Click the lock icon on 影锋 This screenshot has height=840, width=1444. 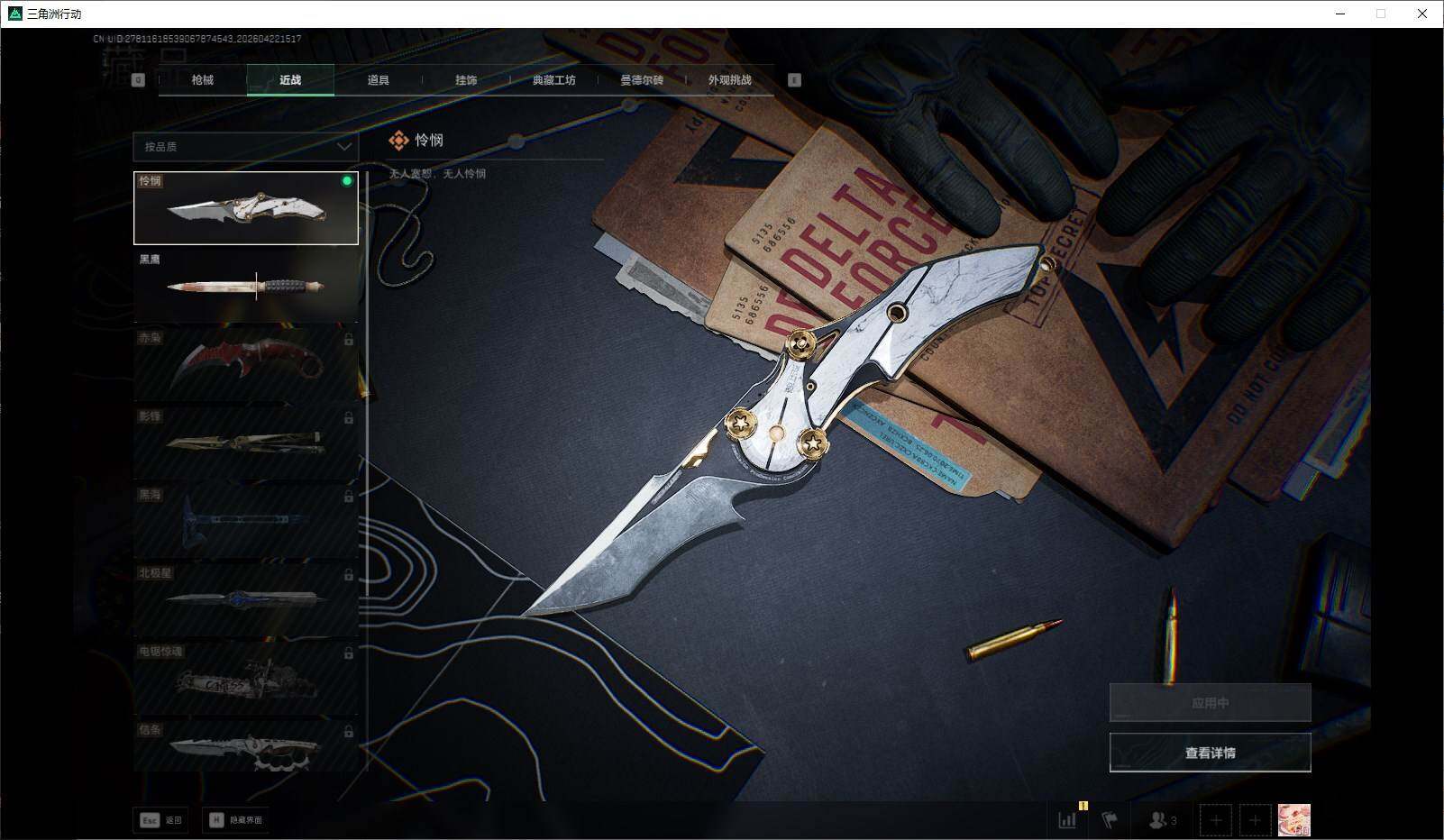tap(348, 418)
